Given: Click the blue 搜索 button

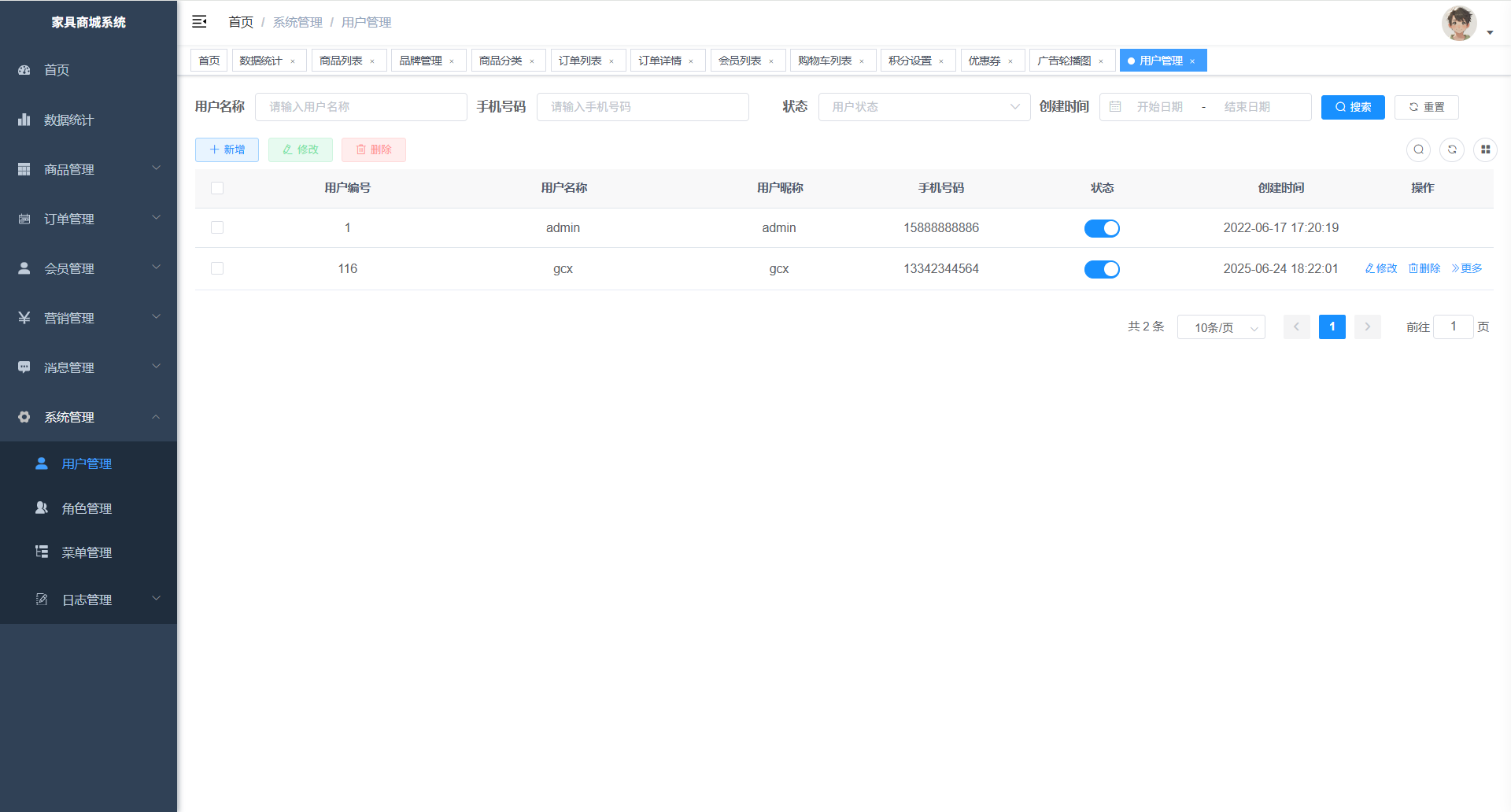Looking at the screenshot, I should coord(1352,107).
